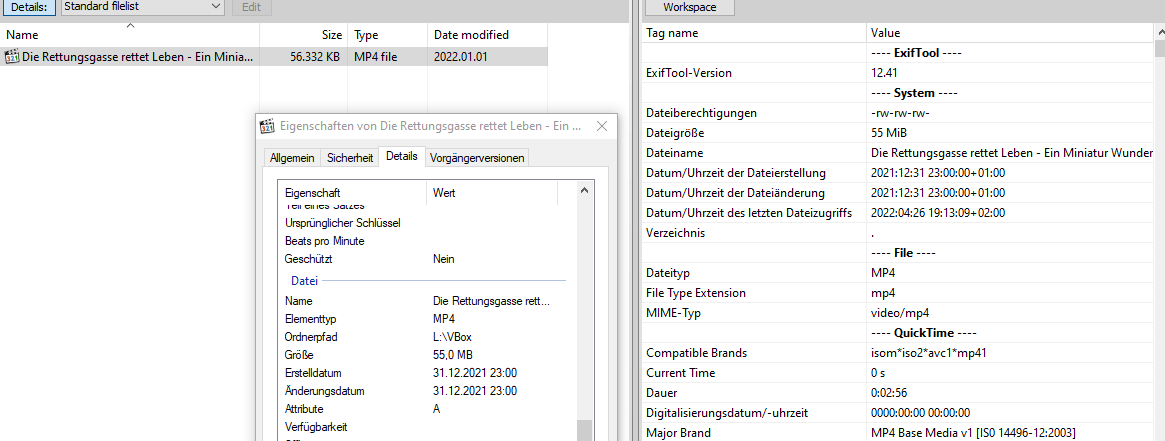Screen dimensions: 1165x441
Task: Click the Tag name column header
Action: pyautogui.click(x=753, y=33)
